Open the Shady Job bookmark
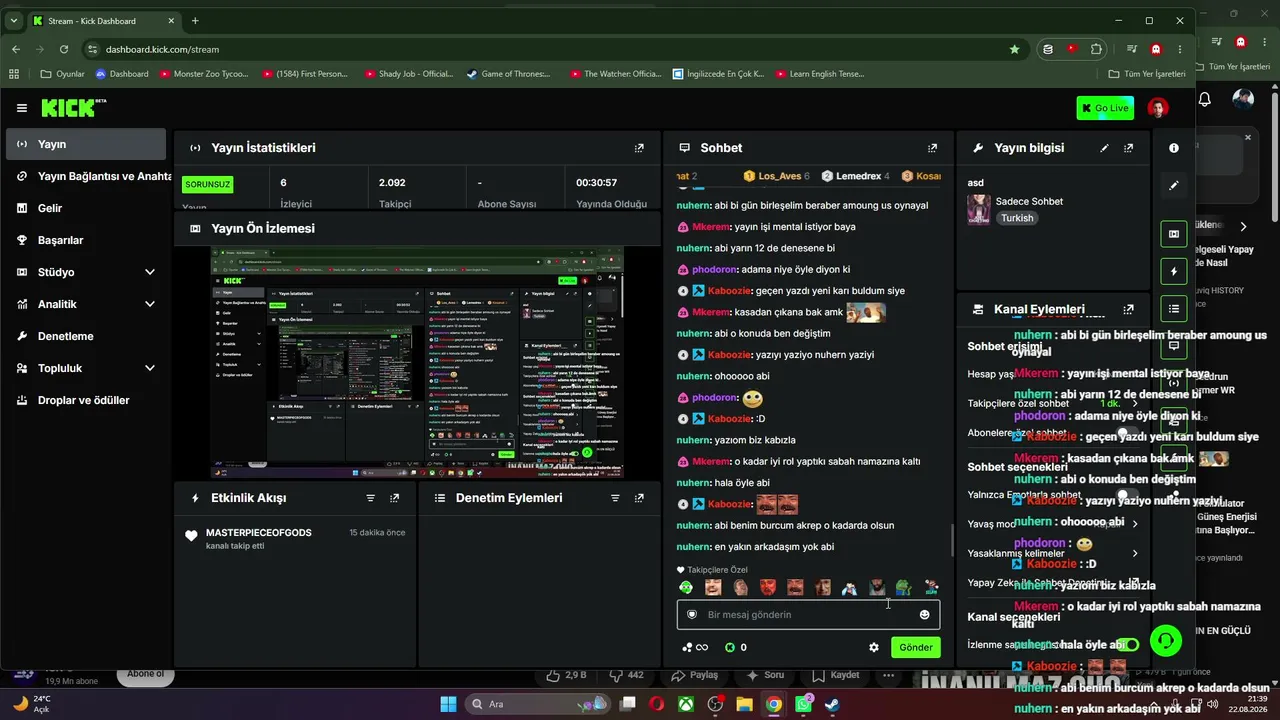The image size is (1280, 720). (x=409, y=74)
